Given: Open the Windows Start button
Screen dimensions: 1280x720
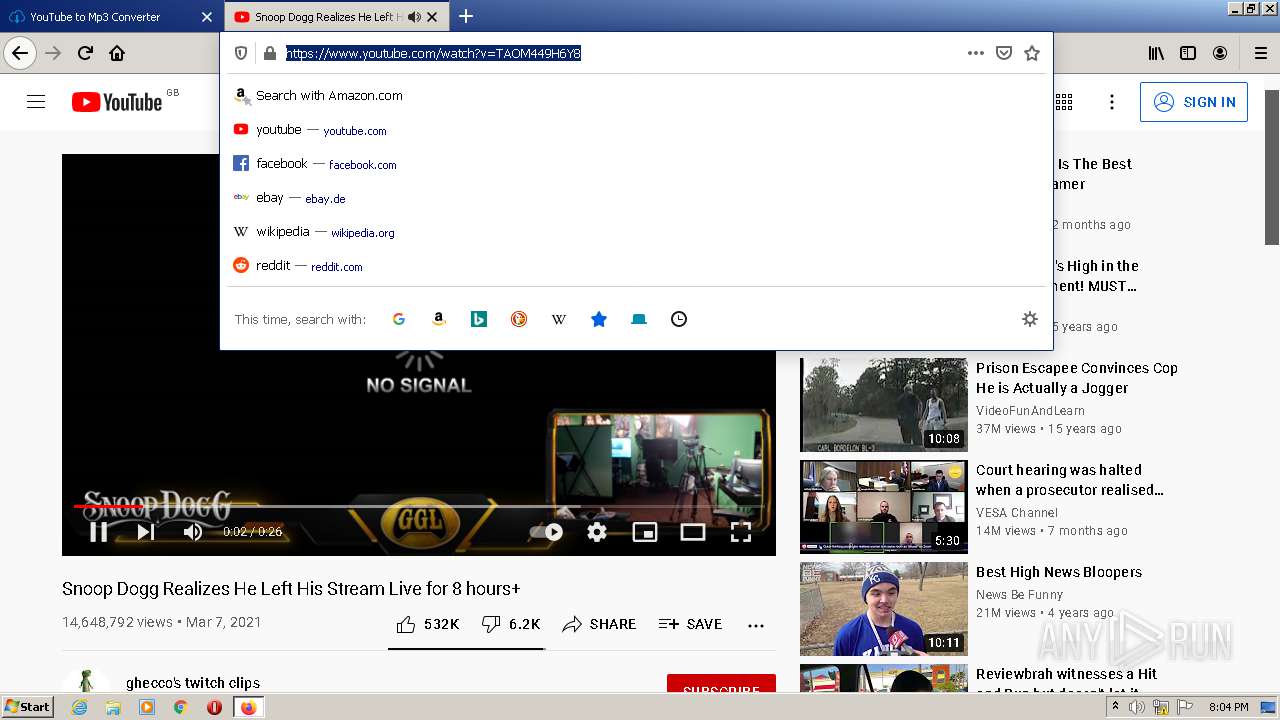Looking at the screenshot, I should pos(28,707).
